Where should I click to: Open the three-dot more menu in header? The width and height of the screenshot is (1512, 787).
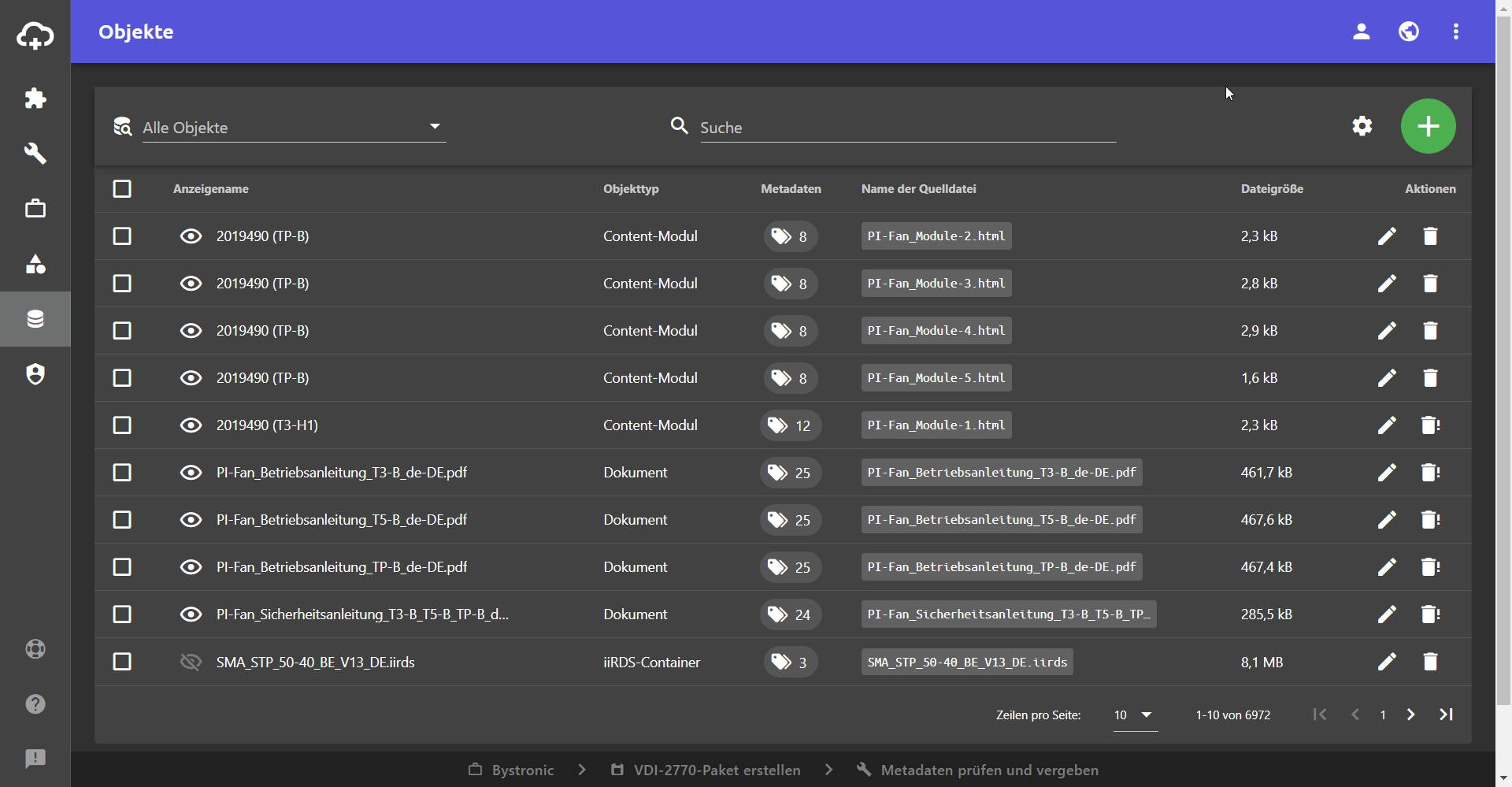point(1456,32)
